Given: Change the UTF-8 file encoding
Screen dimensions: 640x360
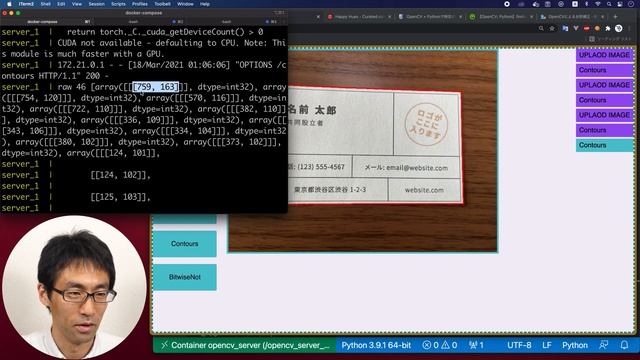Looking at the screenshot, I should click(x=519, y=345).
